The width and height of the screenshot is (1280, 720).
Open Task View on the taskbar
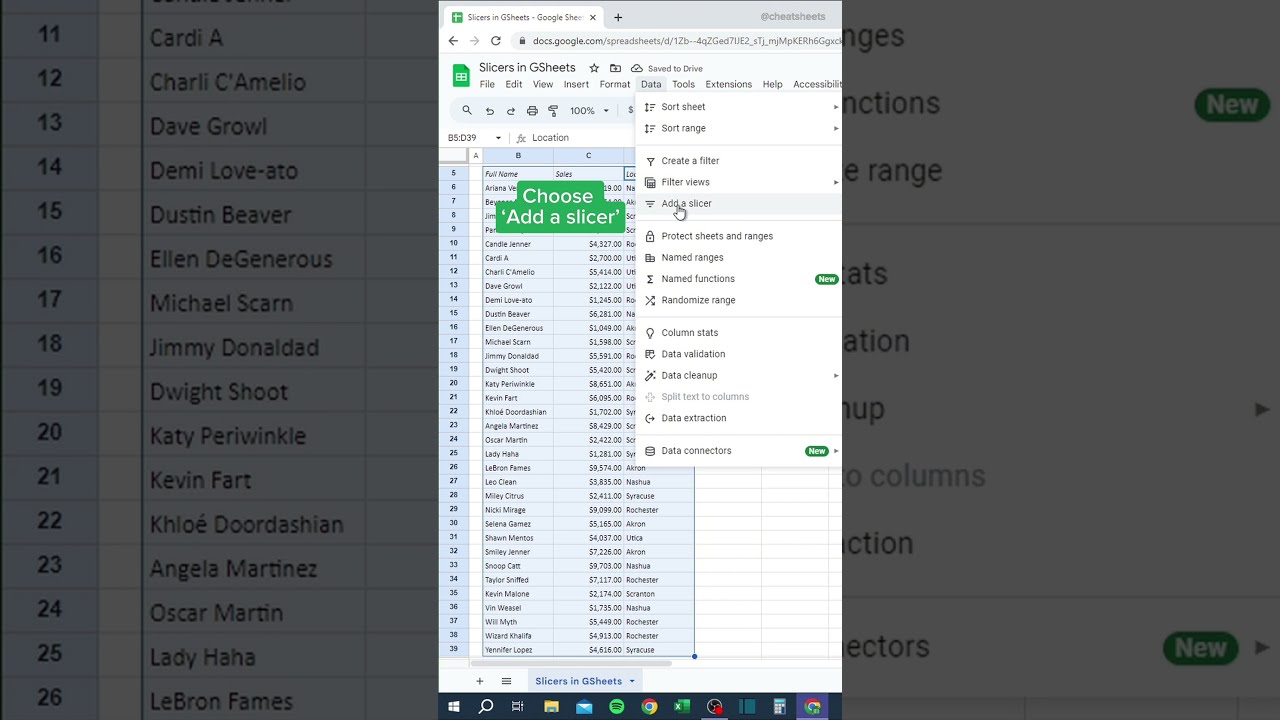coord(517,707)
